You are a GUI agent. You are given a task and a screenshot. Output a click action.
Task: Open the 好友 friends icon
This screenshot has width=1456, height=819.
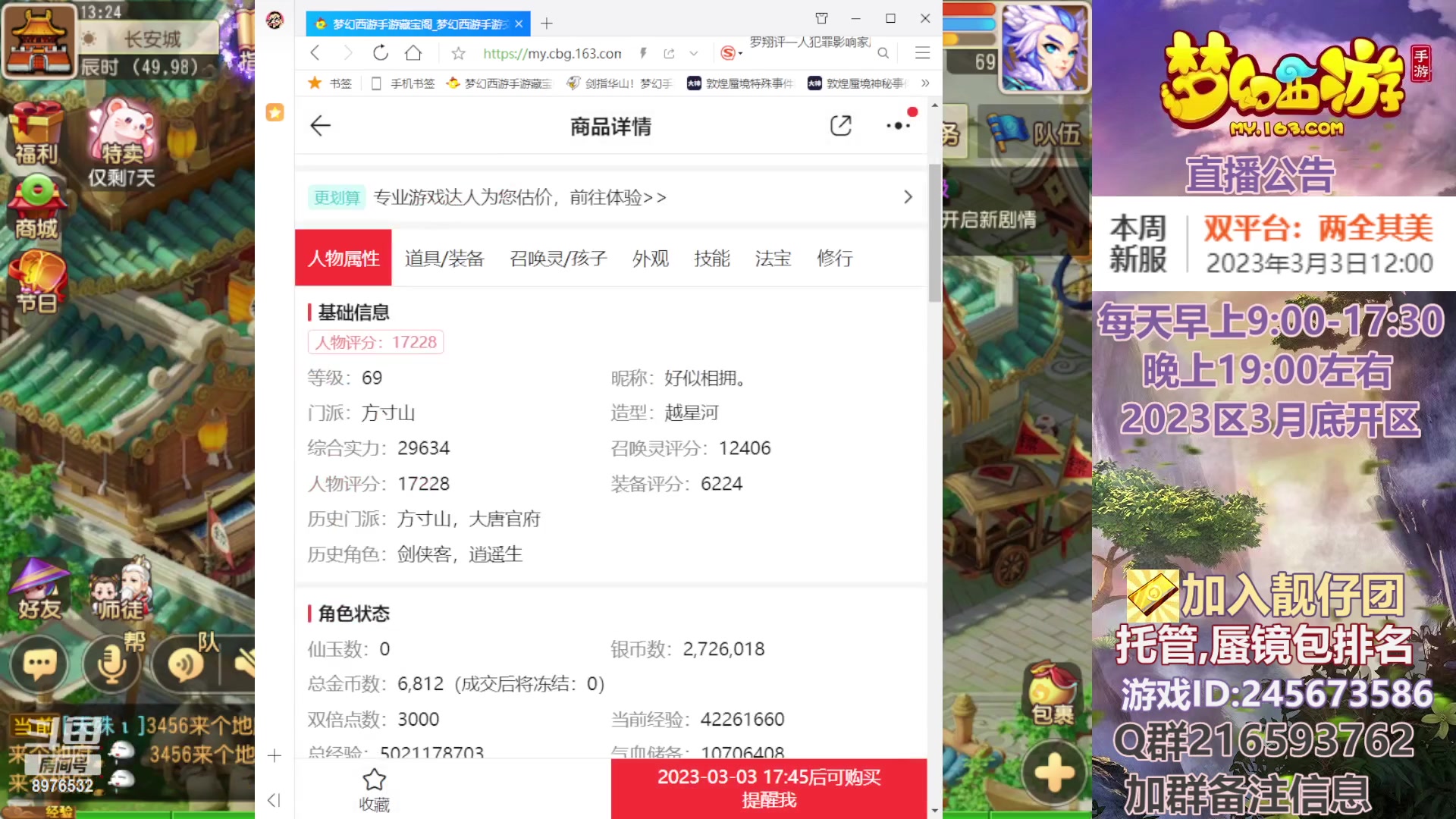click(x=38, y=590)
